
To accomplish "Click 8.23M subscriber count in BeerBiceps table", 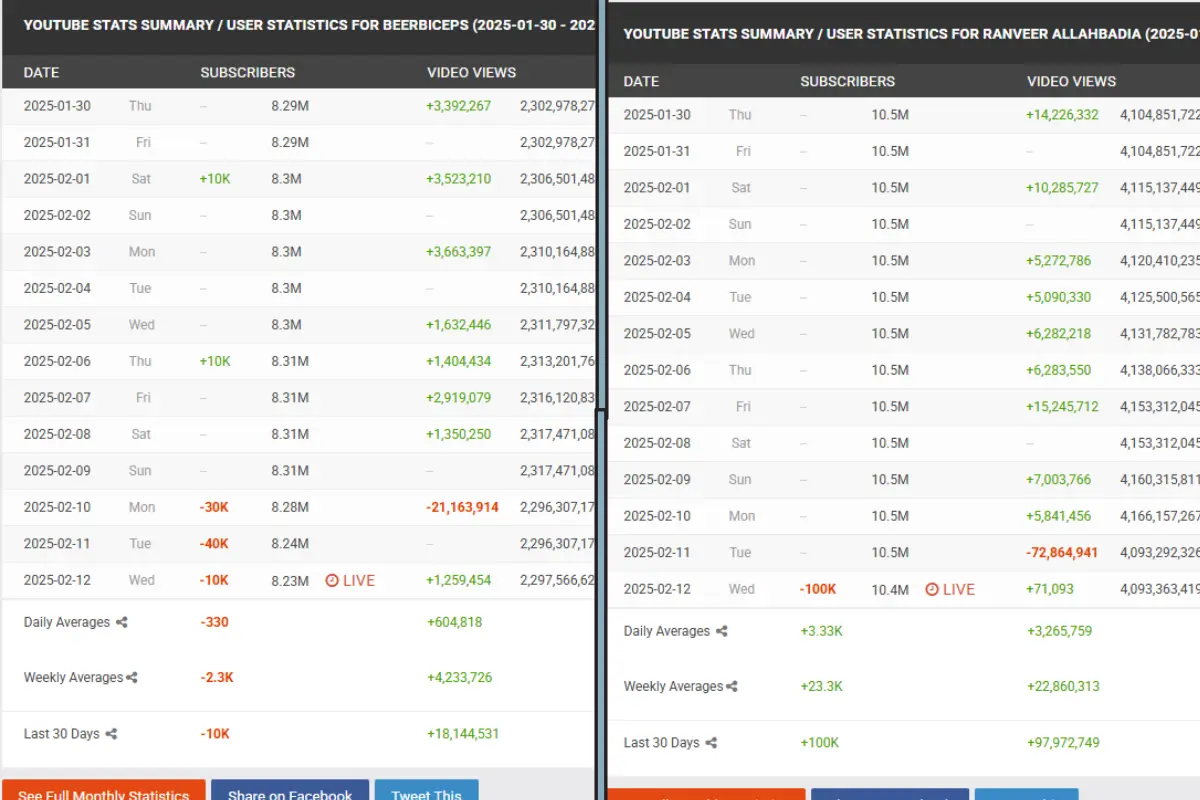I will [290, 580].
